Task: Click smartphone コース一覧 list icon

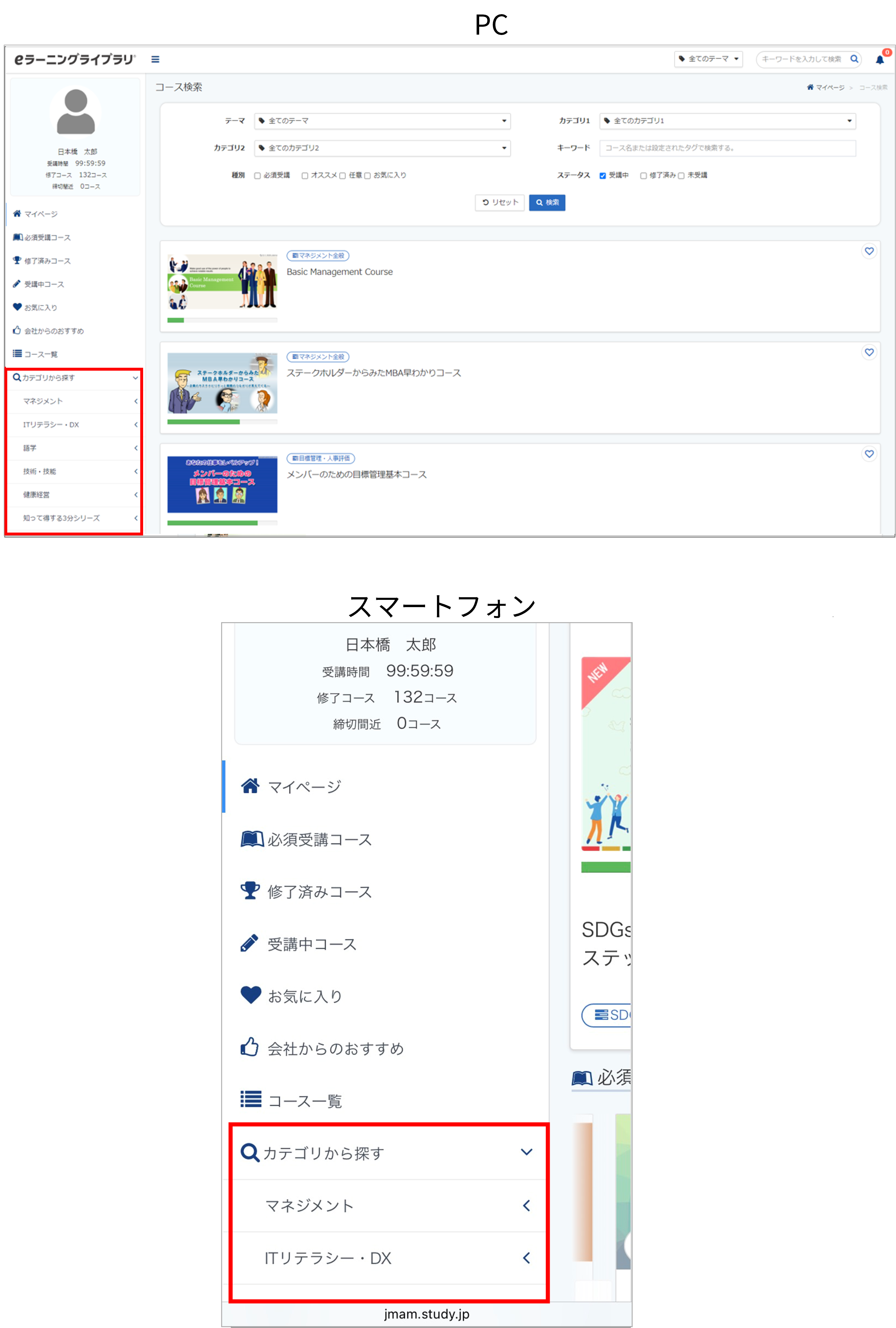Action: pos(250,1099)
